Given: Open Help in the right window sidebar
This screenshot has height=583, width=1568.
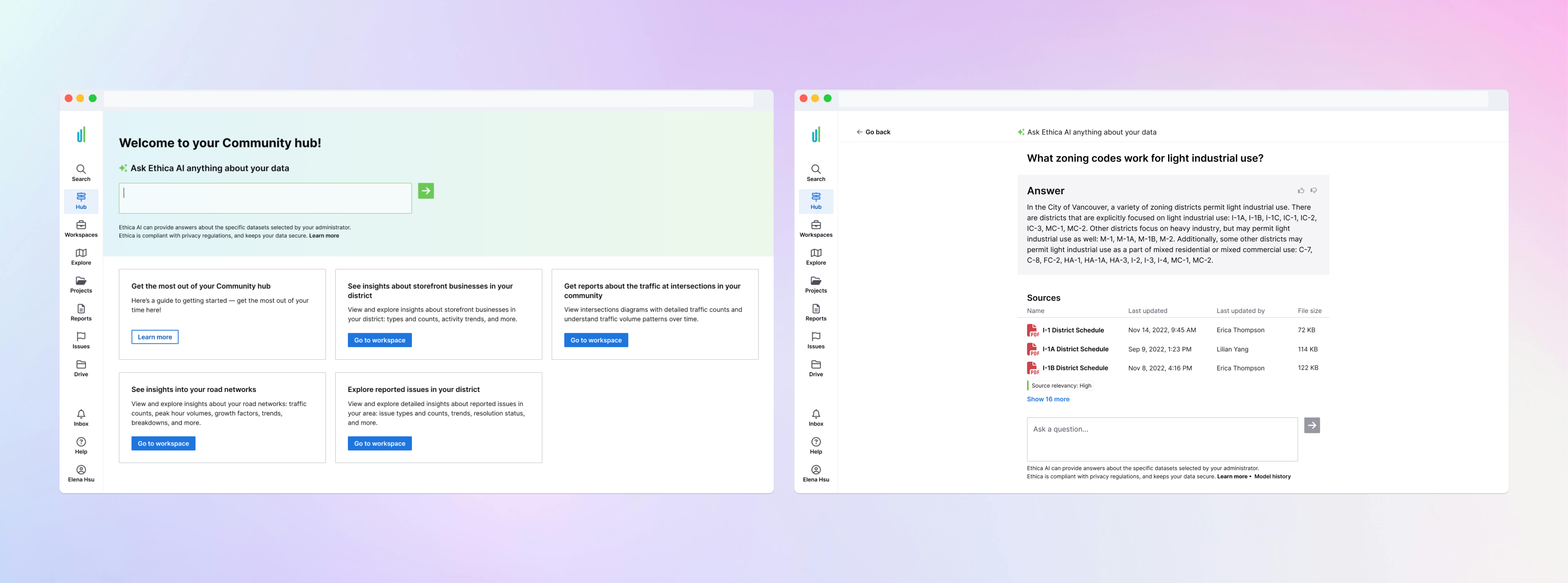Looking at the screenshot, I should point(816,446).
